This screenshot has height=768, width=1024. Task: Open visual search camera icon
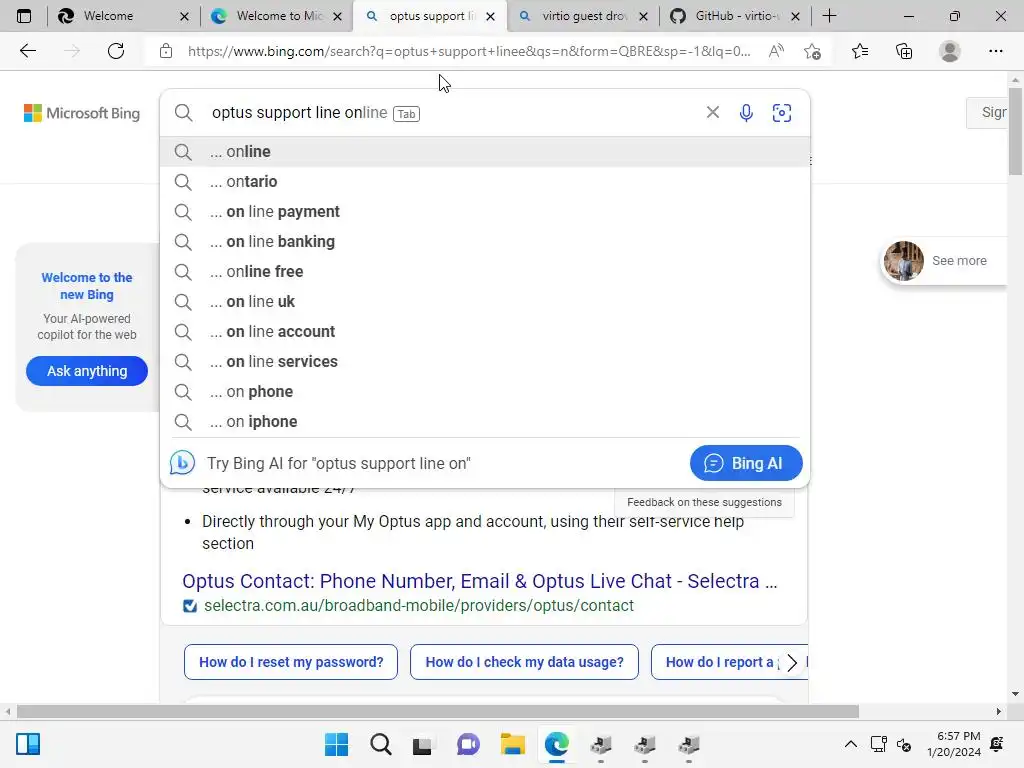[x=782, y=113]
